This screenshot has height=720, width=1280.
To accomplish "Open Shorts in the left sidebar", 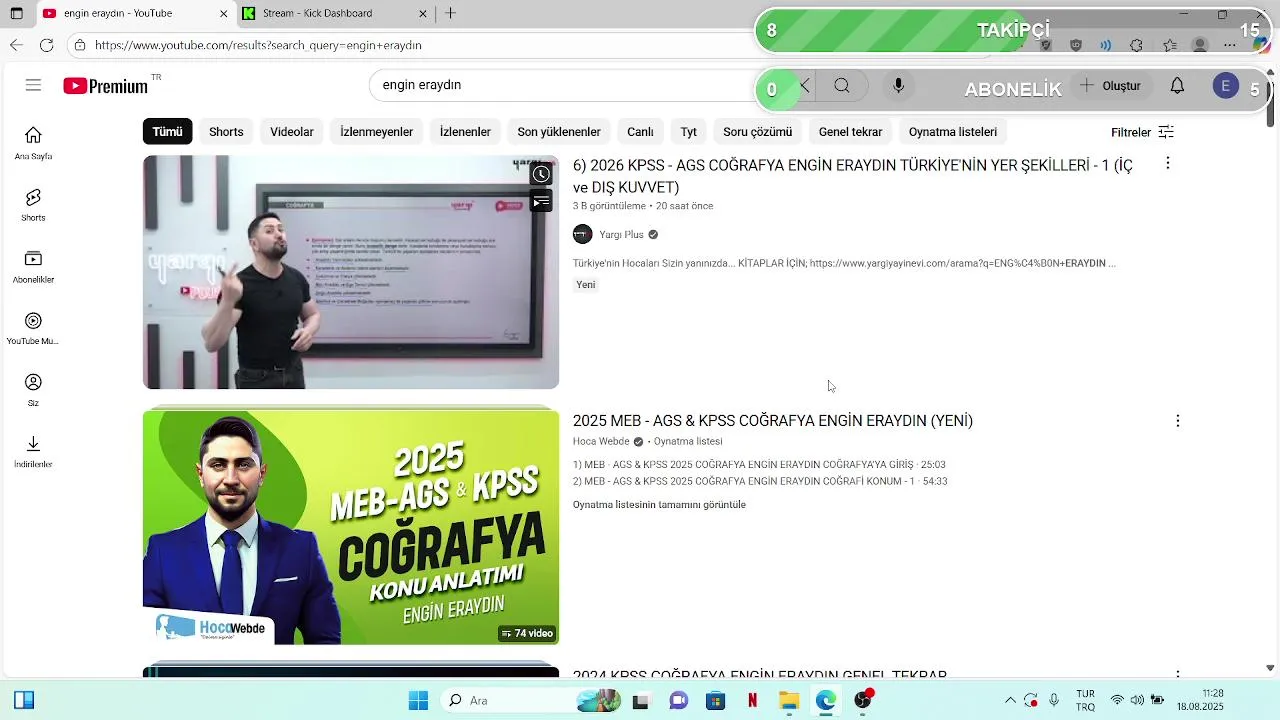I will (33, 205).
